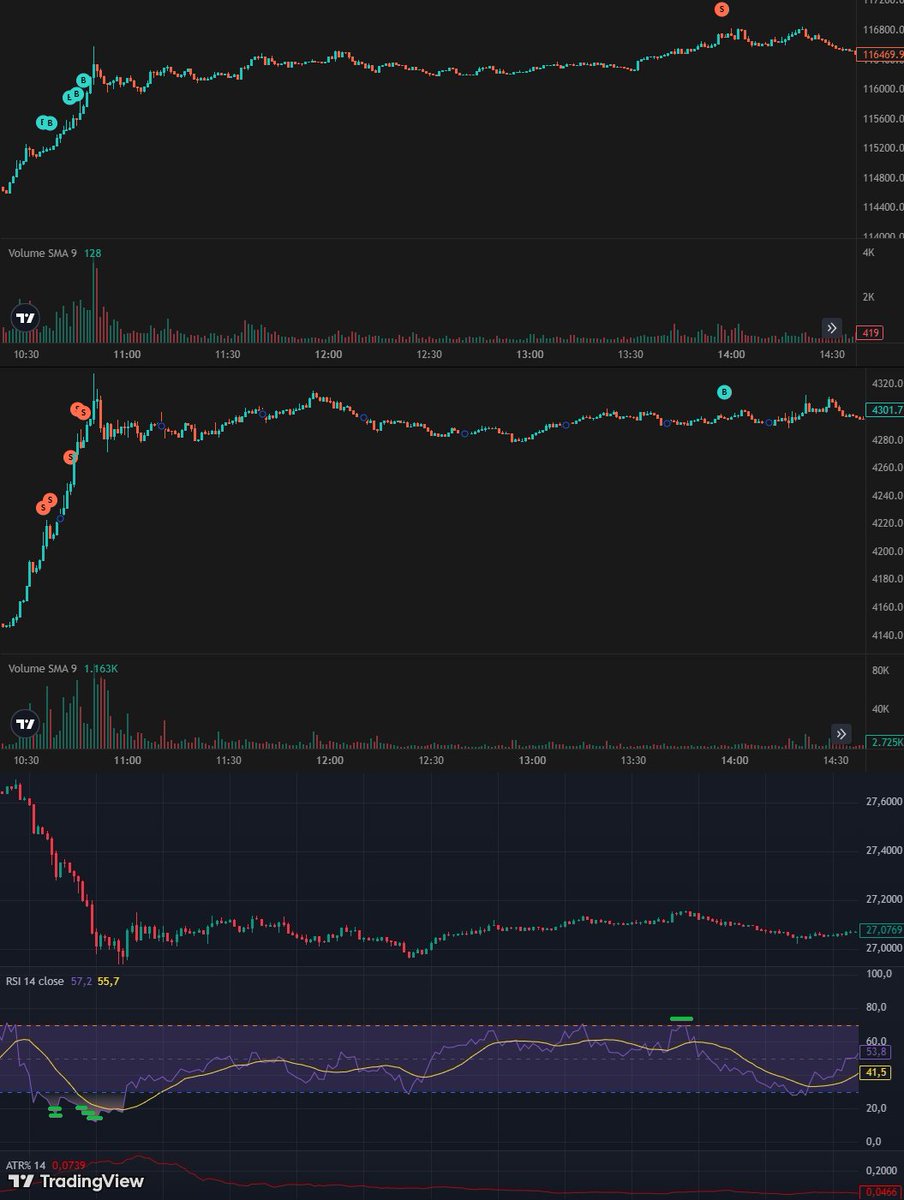Viewport: 904px width, 1200px height.
Task: Click the 114400.0 price axis label
Action: tap(885, 208)
